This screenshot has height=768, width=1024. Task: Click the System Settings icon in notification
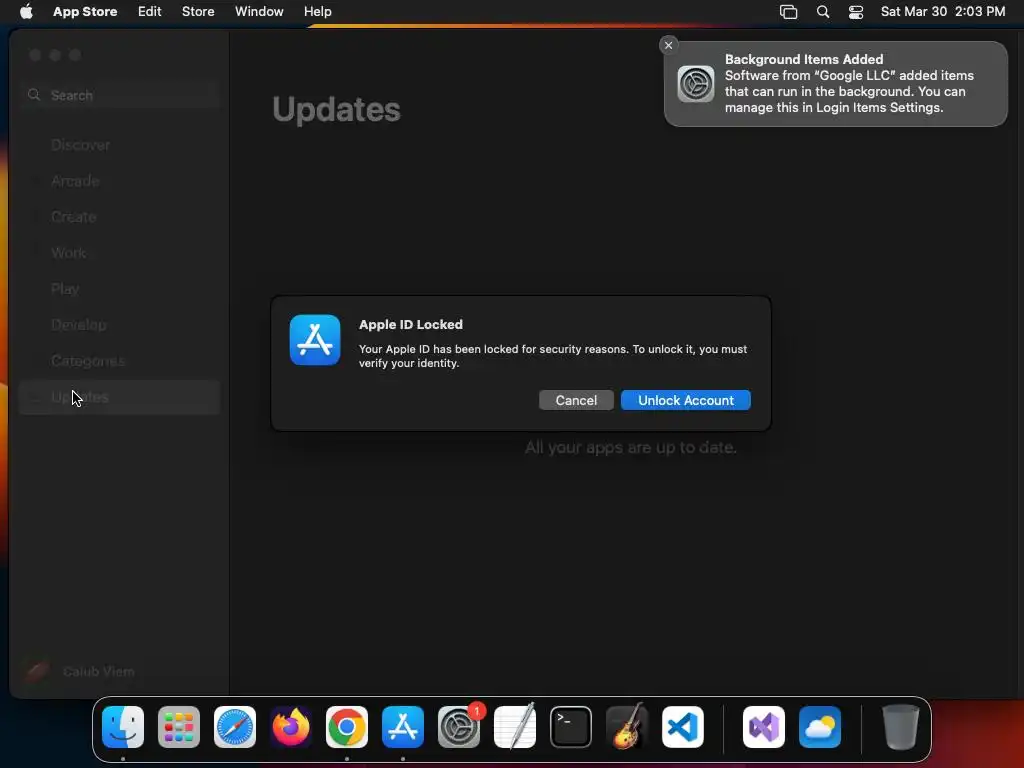click(x=696, y=84)
